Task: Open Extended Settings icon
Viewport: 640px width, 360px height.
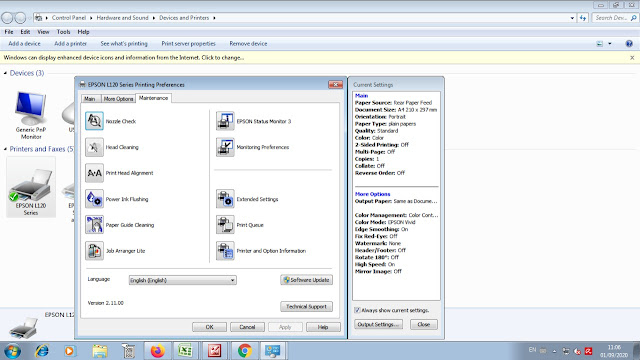Action: point(225,199)
